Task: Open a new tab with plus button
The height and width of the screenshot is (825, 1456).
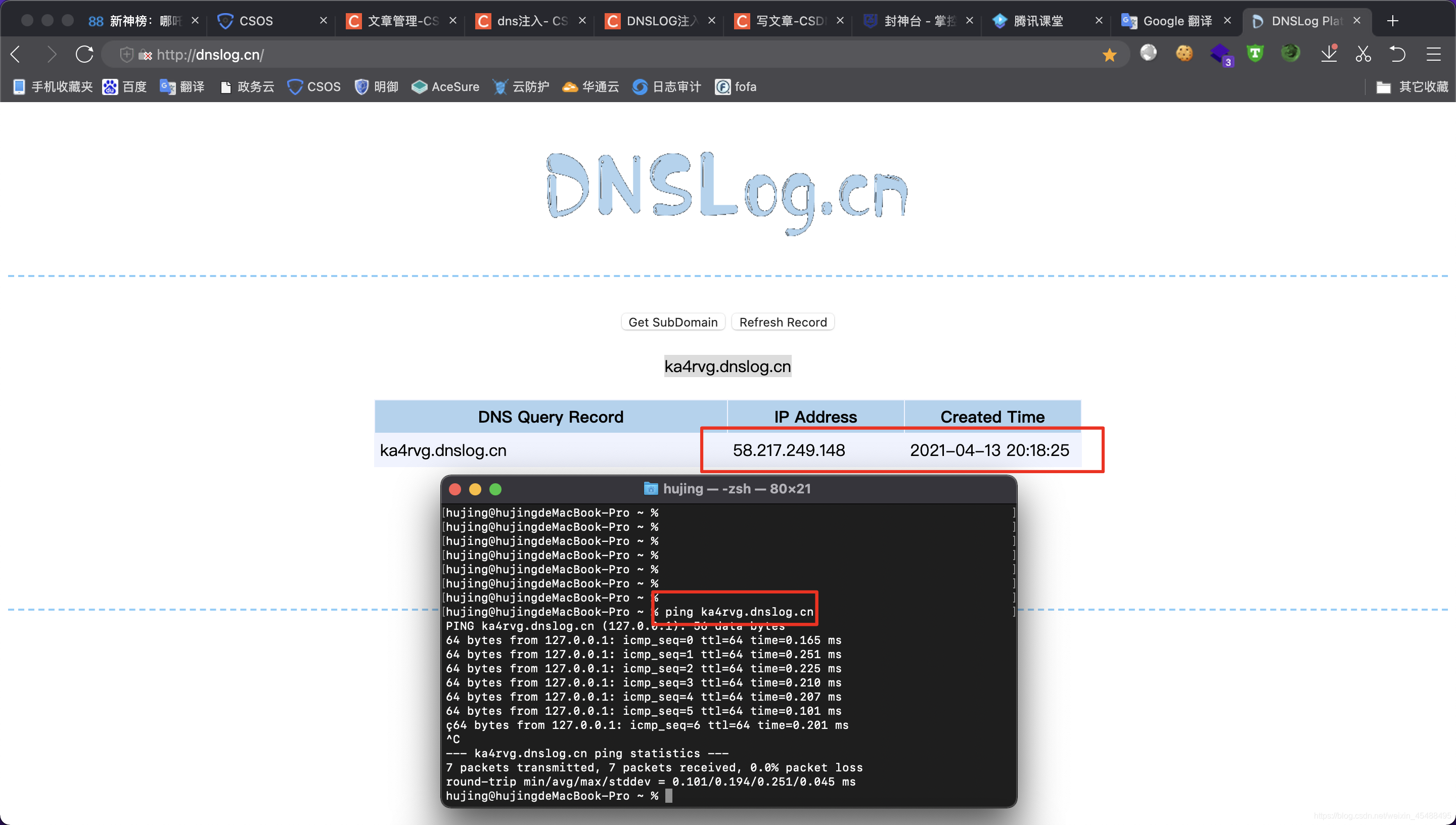Action: (x=1392, y=21)
